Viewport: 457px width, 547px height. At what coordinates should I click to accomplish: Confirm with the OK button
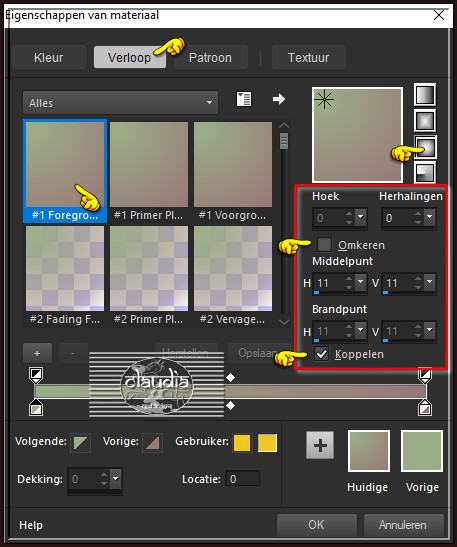(x=316, y=525)
